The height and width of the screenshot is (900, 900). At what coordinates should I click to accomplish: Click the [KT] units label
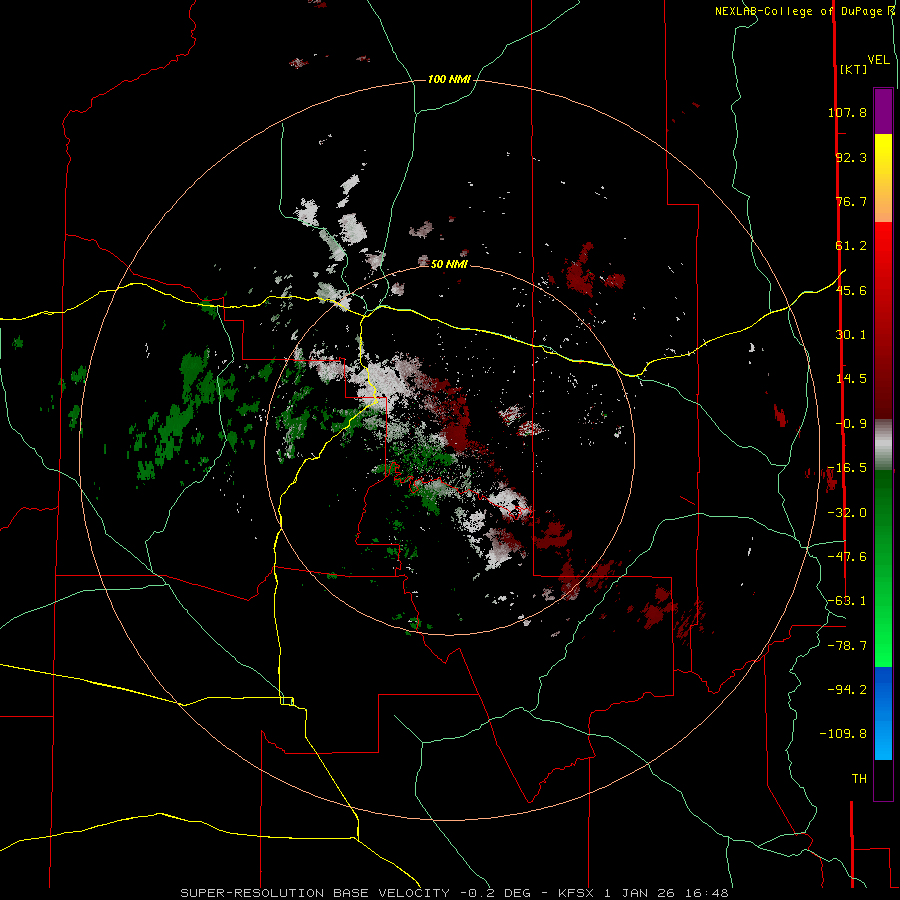(x=853, y=69)
